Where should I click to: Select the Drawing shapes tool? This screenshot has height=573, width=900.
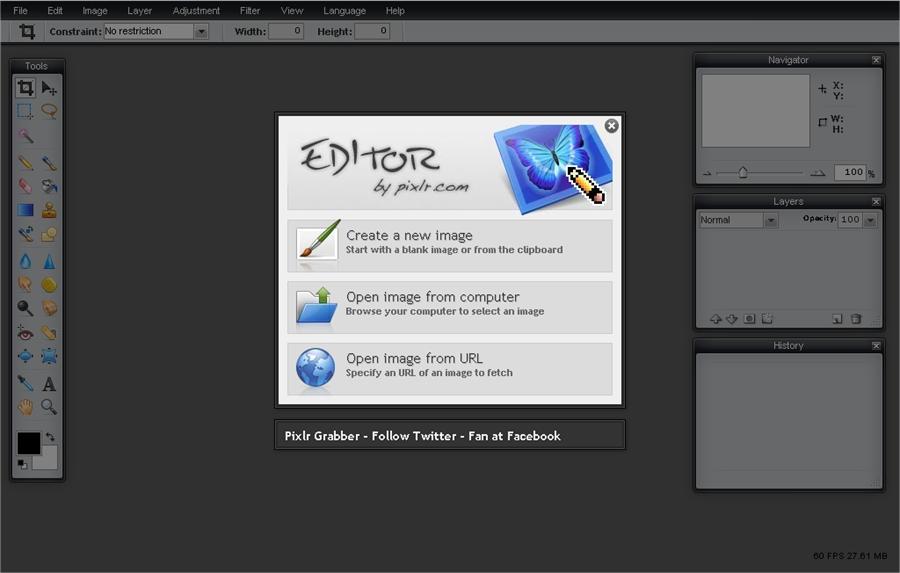49,234
